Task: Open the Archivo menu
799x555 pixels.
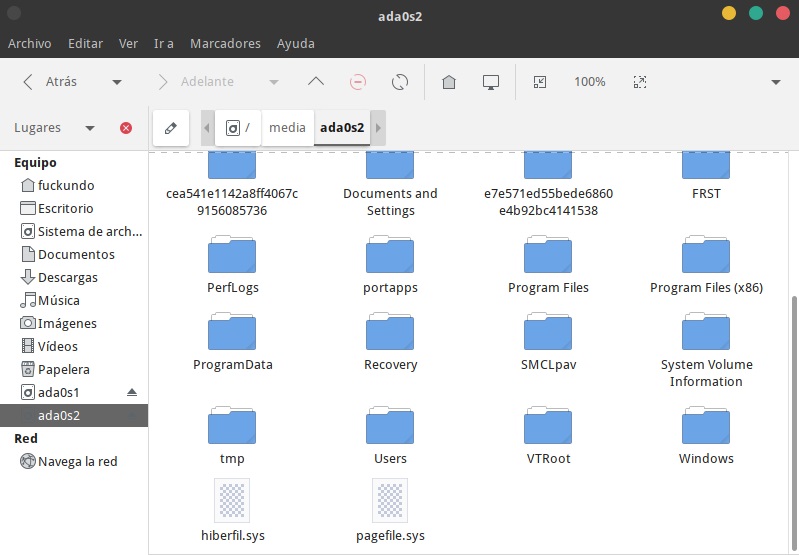Action: coord(30,44)
